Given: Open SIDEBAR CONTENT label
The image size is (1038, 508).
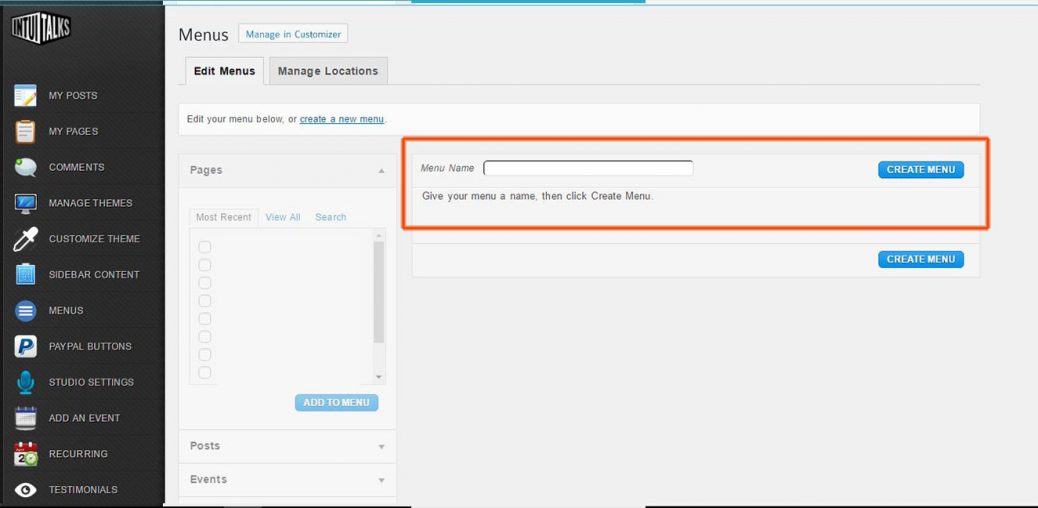Looking at the screenshot, I should click(x=94, y=274).
